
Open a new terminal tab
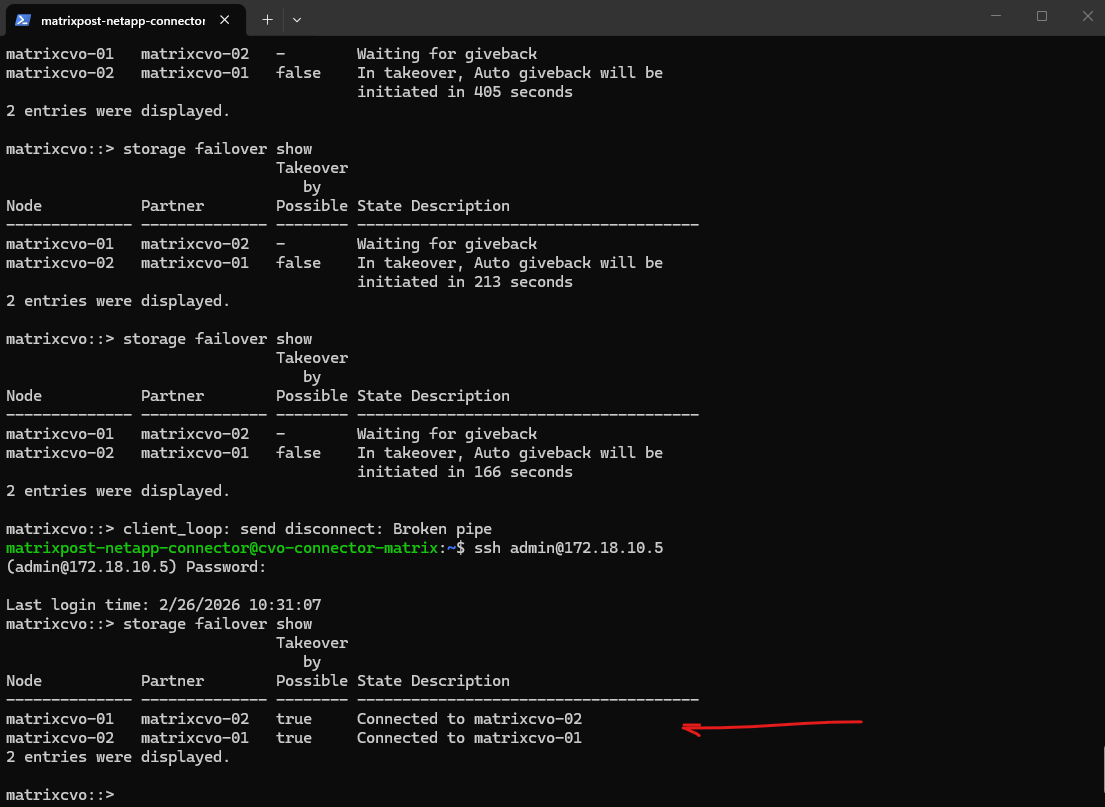[x=267, y=19]
